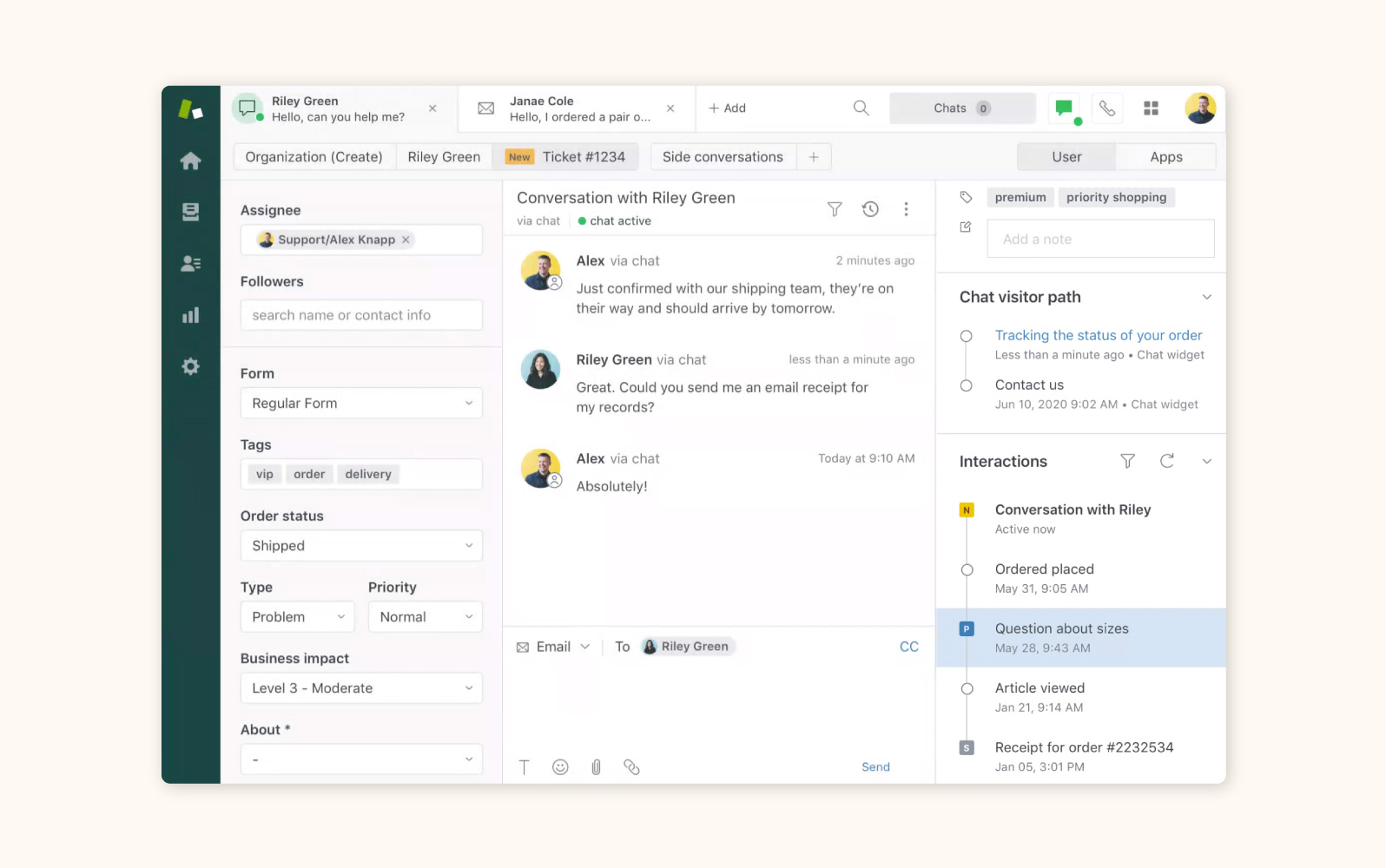
Task: Click the green chat status icon
Action: (1065, 108)
